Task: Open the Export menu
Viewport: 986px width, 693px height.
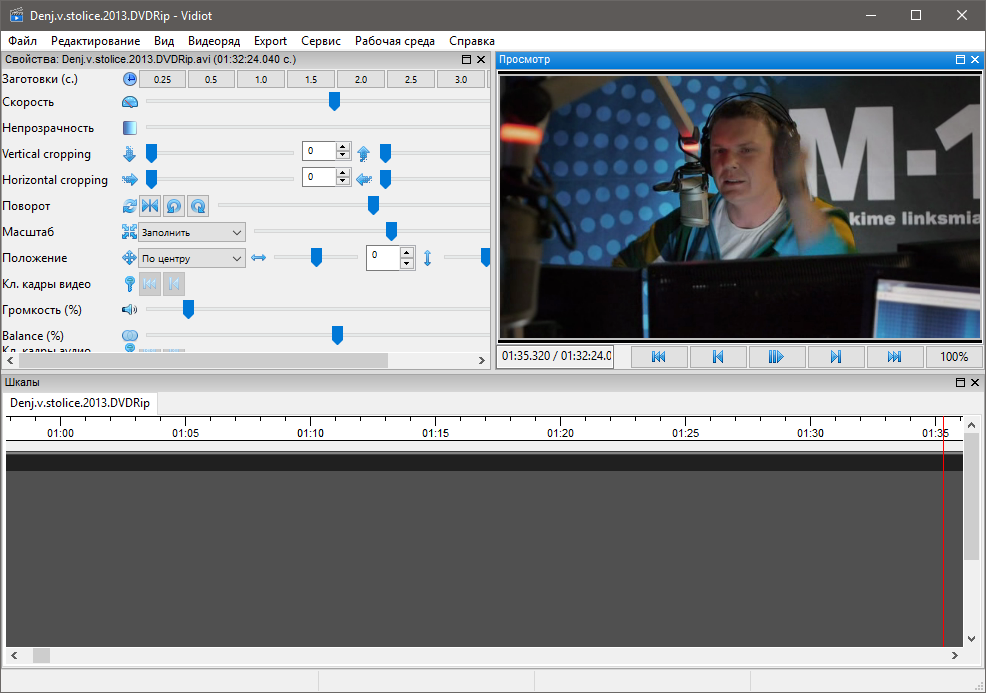Action: (x=270, y=41)
